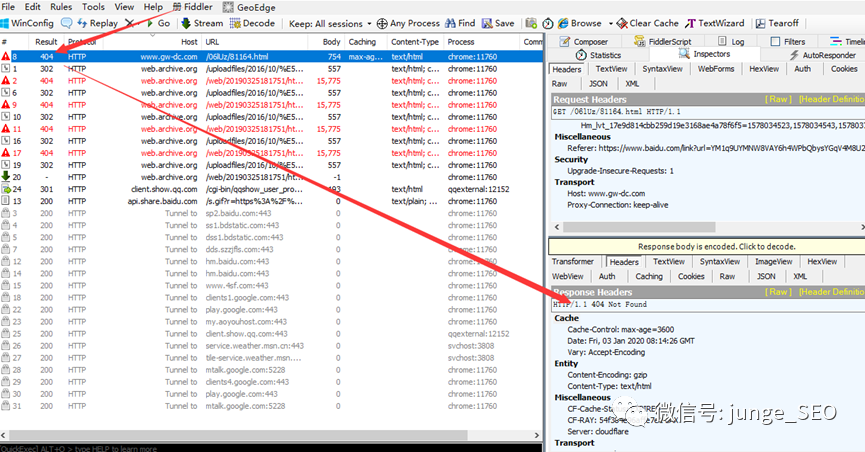Select request JSON tab

(599, 84)
